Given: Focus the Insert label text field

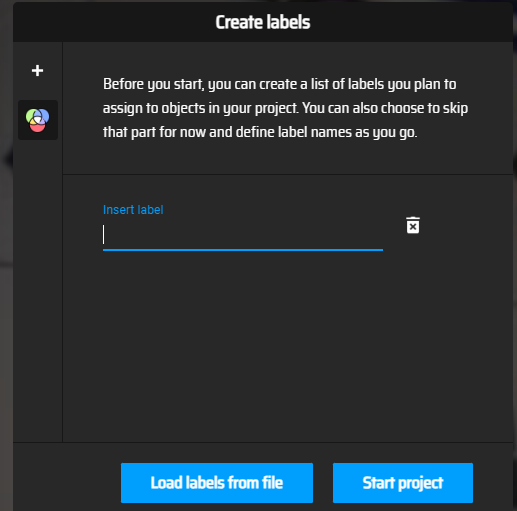Looking at the screenshot, I should [x=243, y=235].
